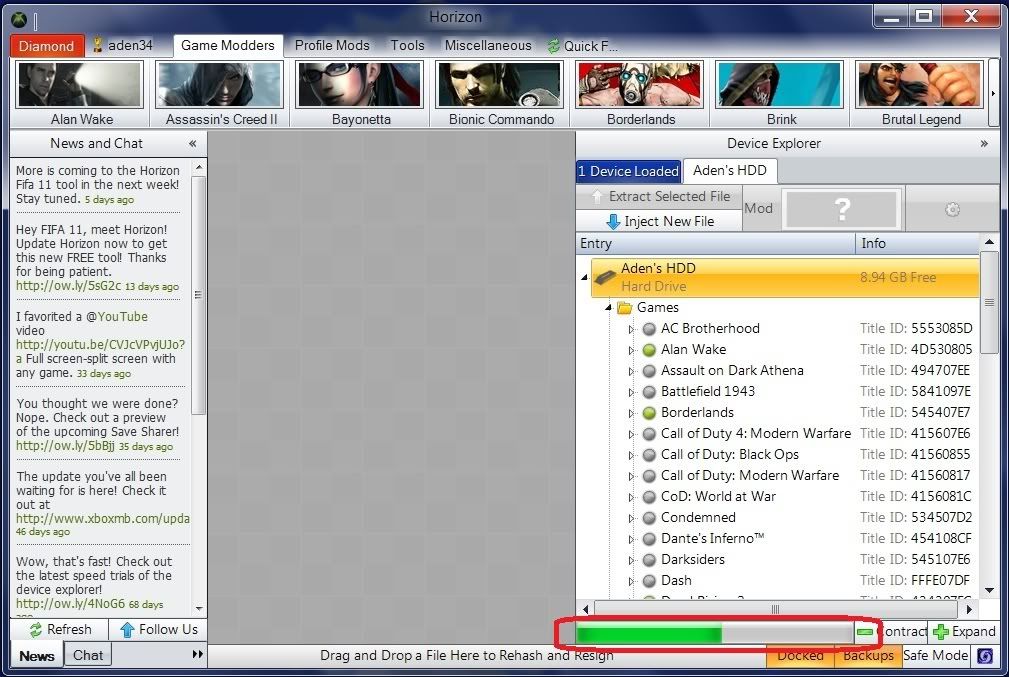1009x677 pixels.
Task: Expand the Alan Wake tree entry
Action: pos(631,351)
